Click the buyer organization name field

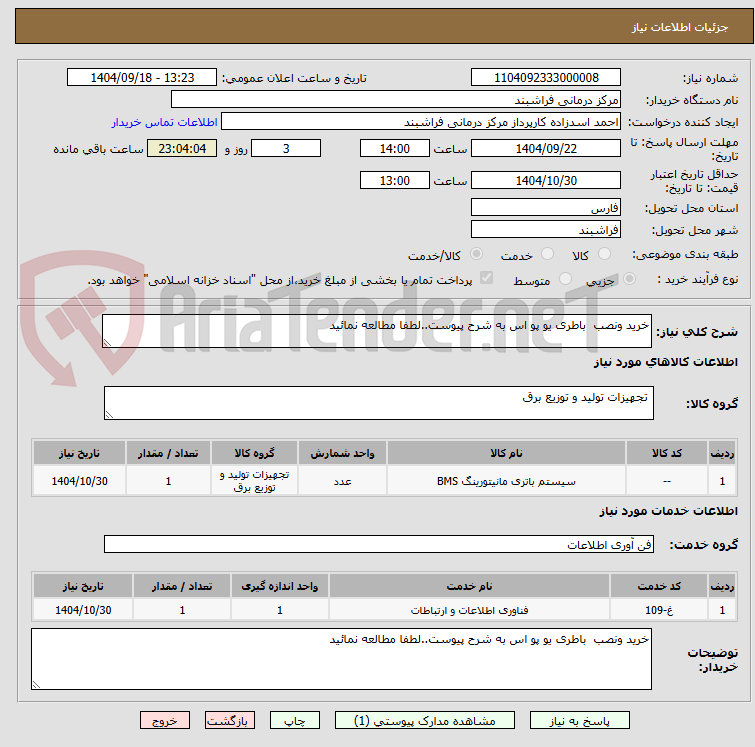coord(396,100)
